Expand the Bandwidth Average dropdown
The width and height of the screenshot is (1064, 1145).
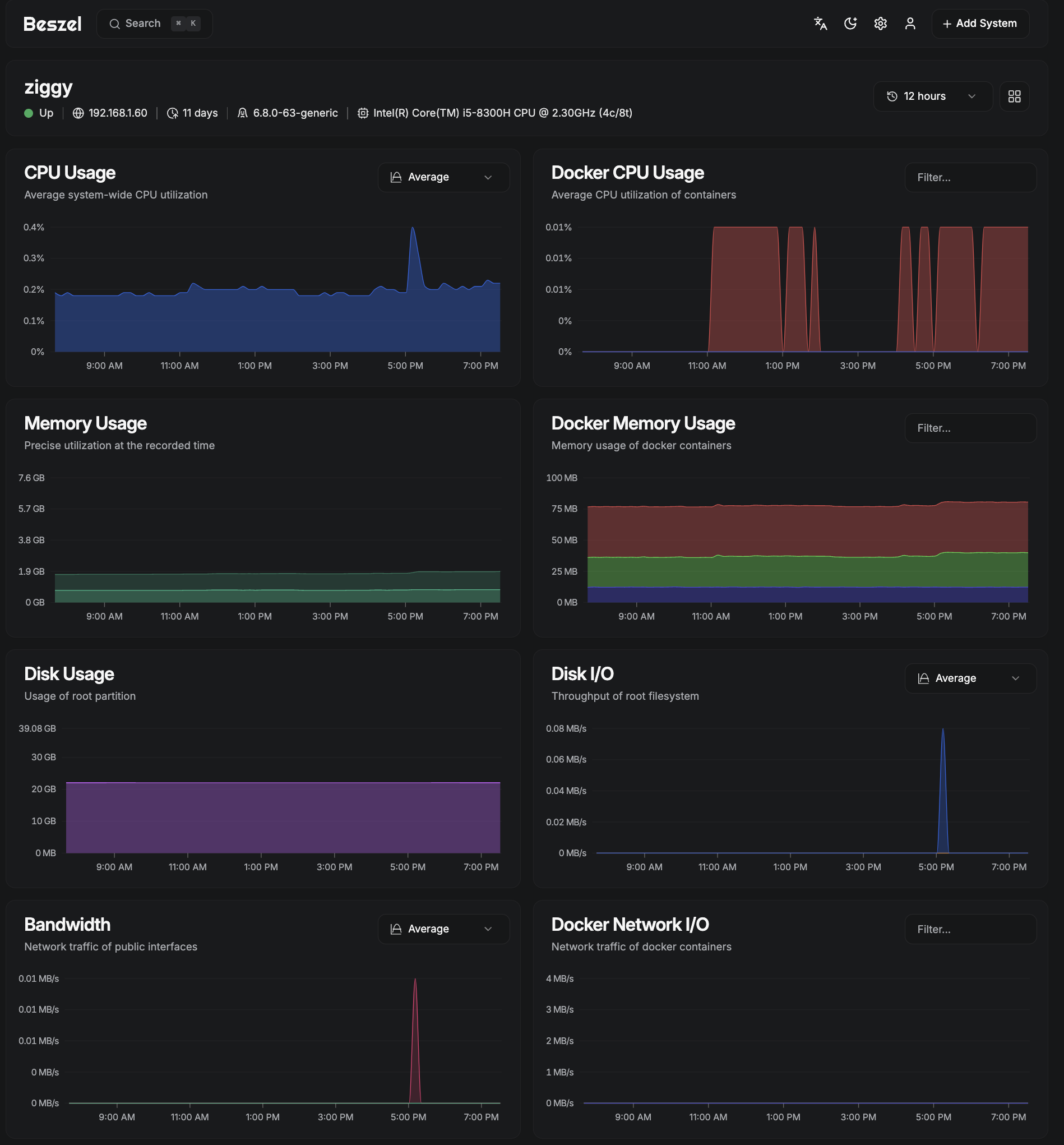tap(443, 929)
